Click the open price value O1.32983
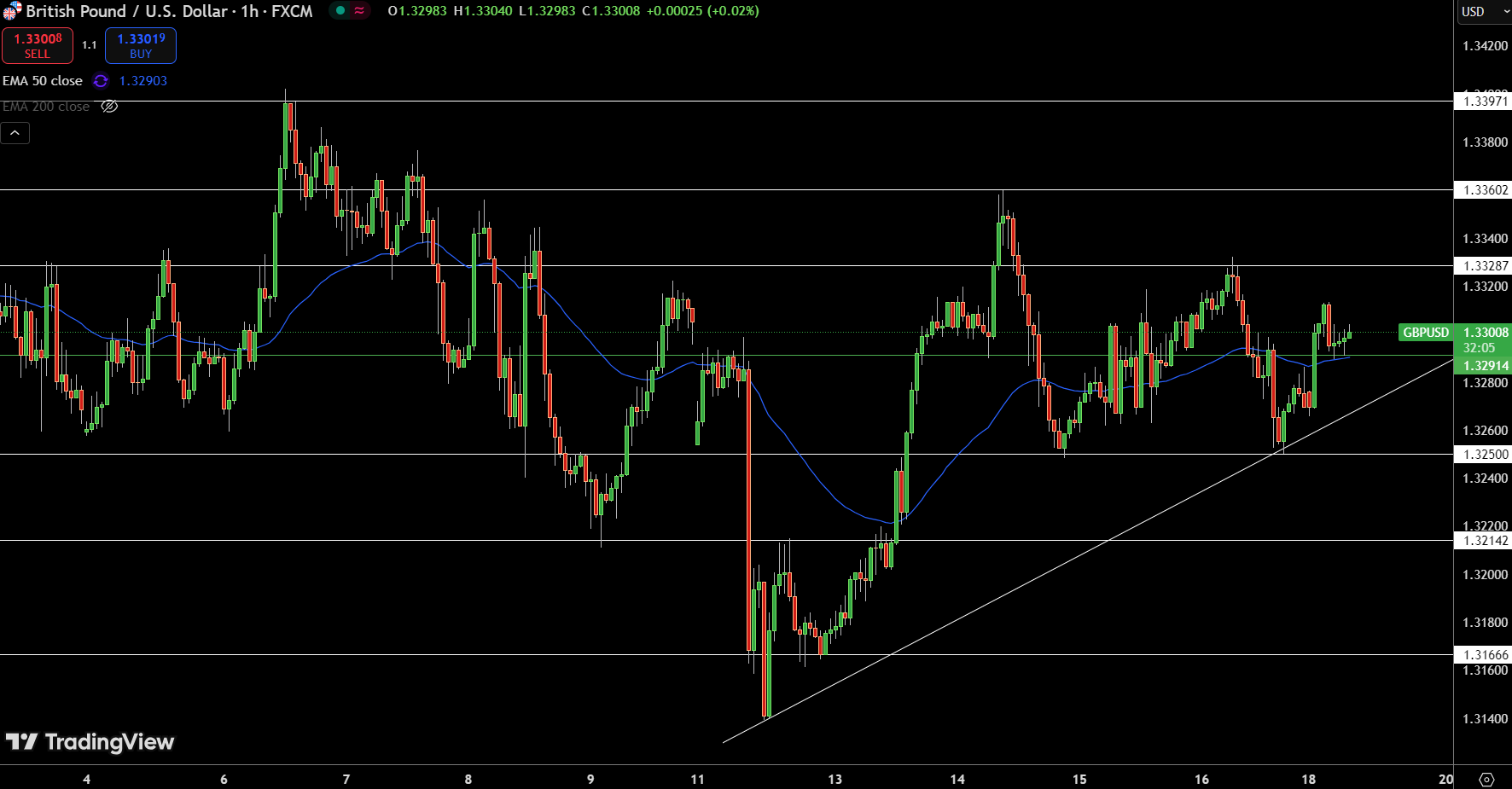This screenshot has width=1512, height=789. pos(417,11)
